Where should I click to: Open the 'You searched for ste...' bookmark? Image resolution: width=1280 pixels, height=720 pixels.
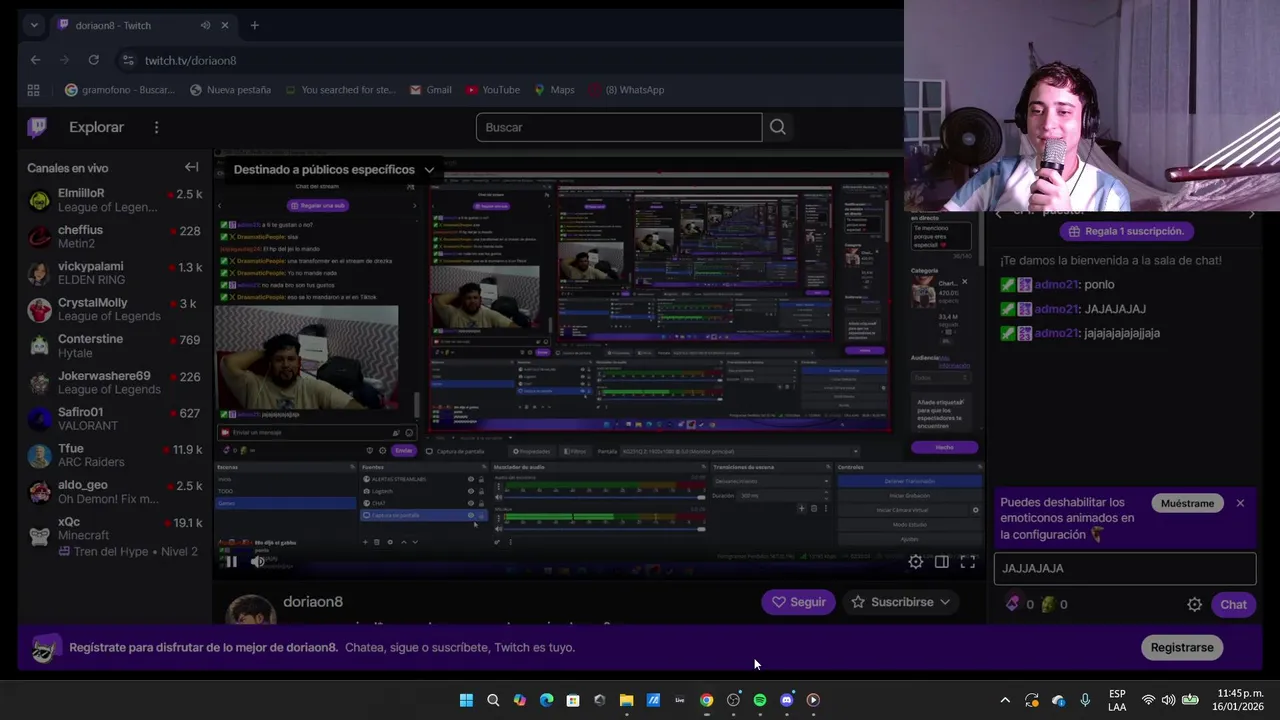click(340, 90)
